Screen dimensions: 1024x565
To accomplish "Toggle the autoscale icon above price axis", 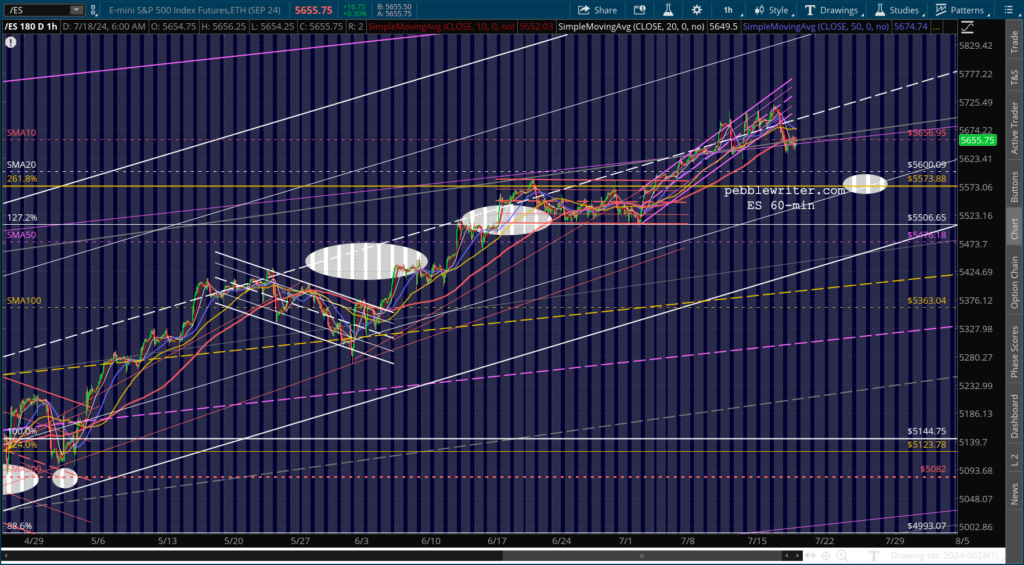I will 967,27.
